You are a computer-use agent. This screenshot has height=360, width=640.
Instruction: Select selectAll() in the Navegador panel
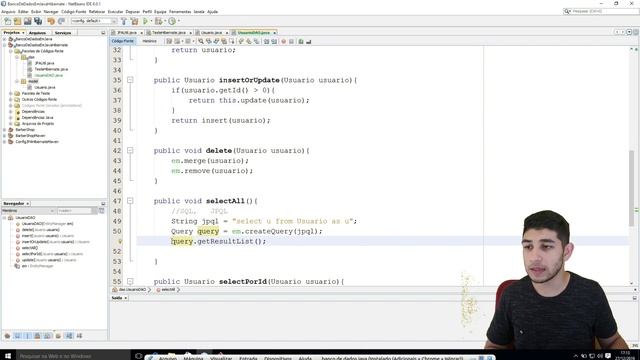coord(29,248)
